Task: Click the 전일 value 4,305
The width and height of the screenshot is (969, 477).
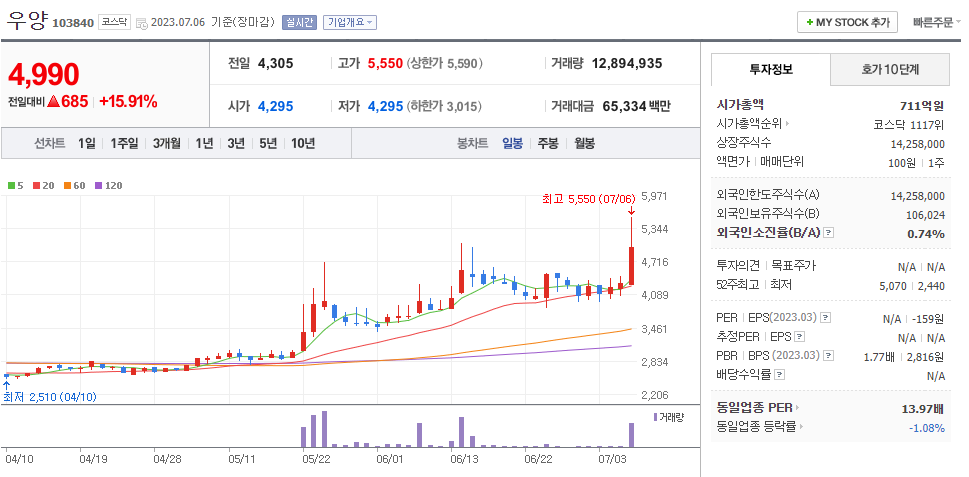Action: point(276,63)
